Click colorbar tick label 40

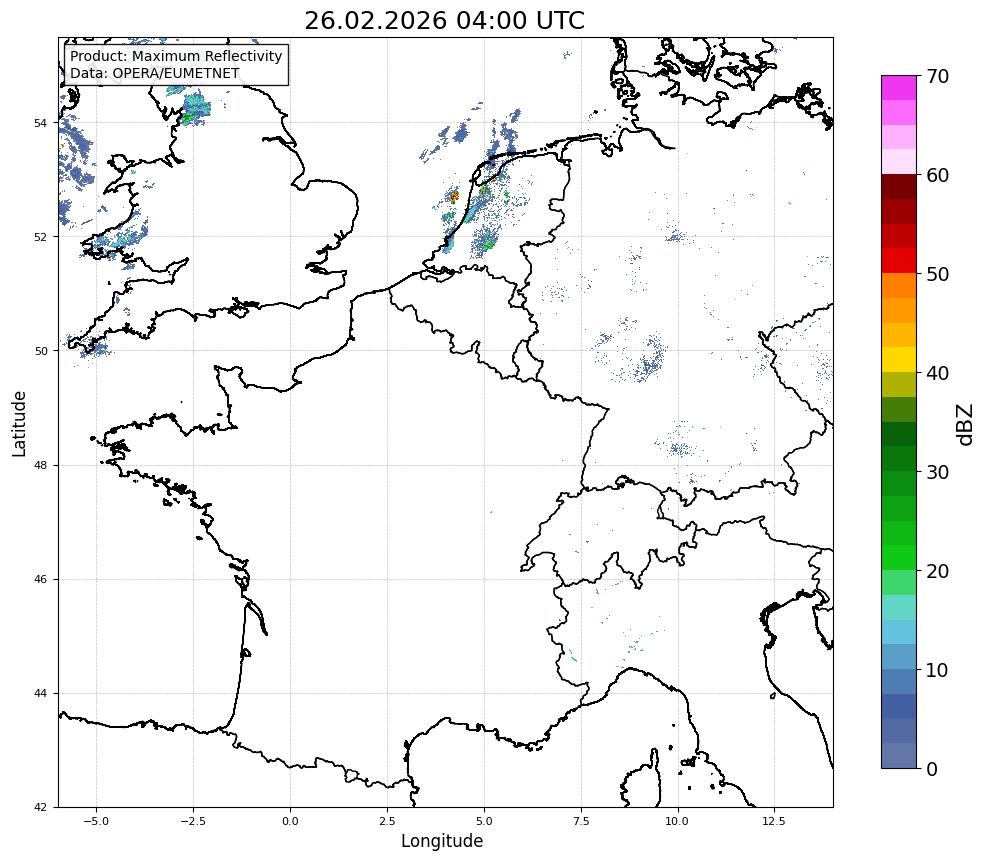[937, 373]
